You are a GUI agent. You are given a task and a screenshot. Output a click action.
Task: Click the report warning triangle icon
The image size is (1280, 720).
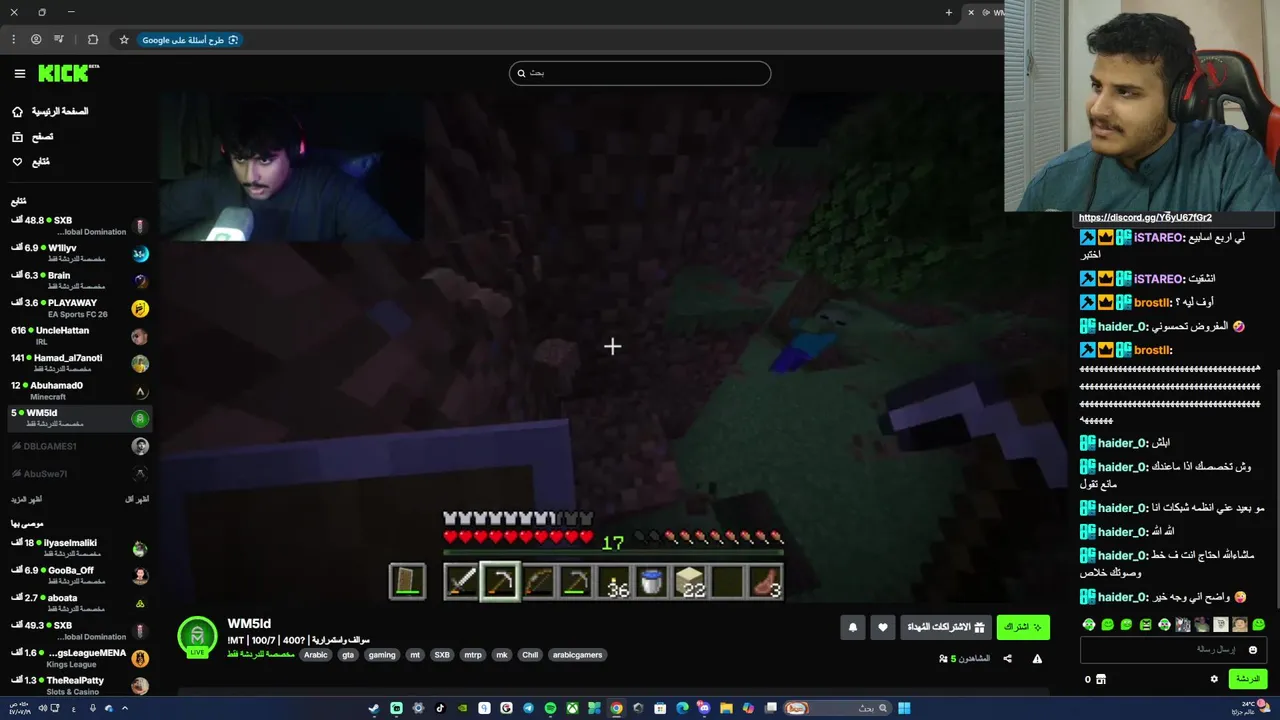point(1037,659)
